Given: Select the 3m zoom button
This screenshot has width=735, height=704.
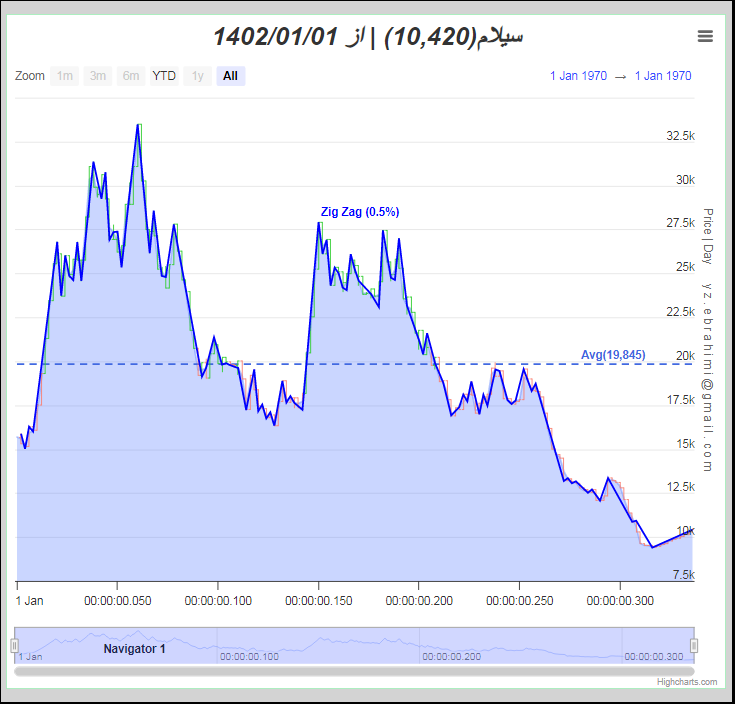Looking at the screenshot, I should tap(98, 76).
